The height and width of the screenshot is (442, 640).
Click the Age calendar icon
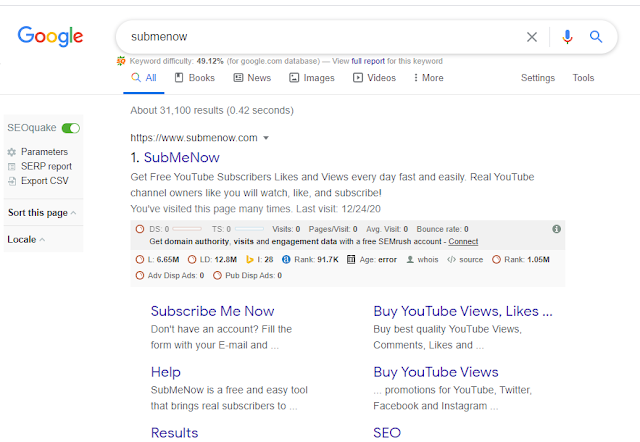pyautogui.click(x=351, y=260)
